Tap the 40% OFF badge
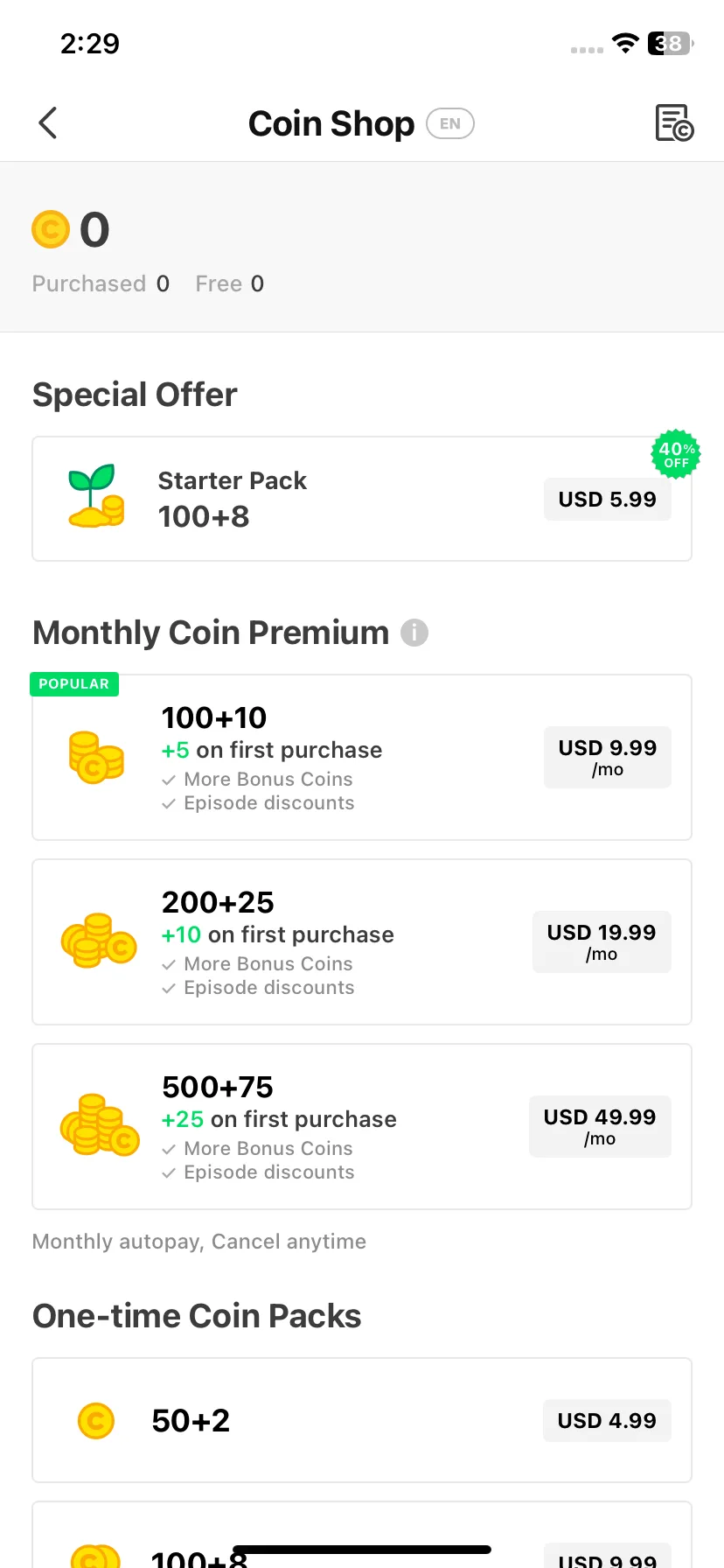The width and height of the screenshot is (724, 1568). point(676,454)
